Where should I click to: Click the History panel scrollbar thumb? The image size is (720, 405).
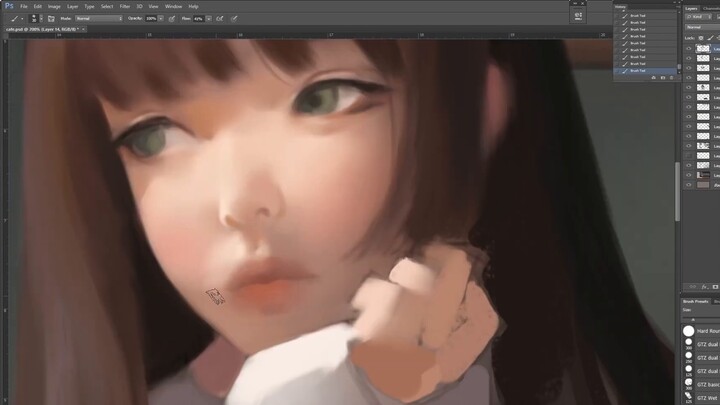679,67
